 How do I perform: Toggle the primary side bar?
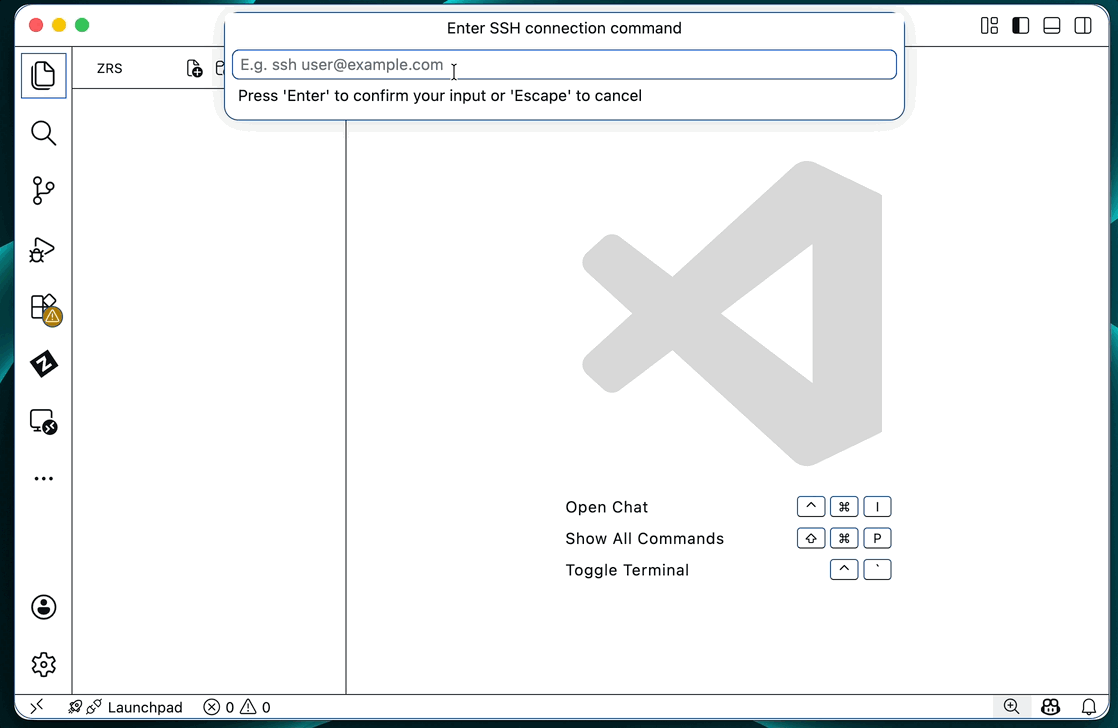(1020, 26)
